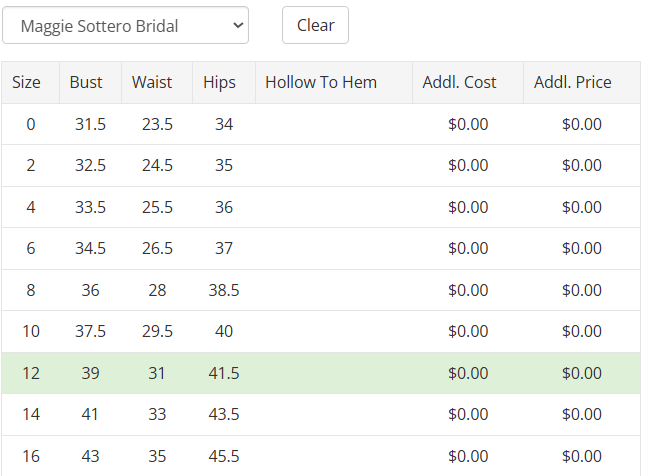The height and width of the screenshot is (476, 646).
Task: Click the Waist column header
Action: click(152, 82)
